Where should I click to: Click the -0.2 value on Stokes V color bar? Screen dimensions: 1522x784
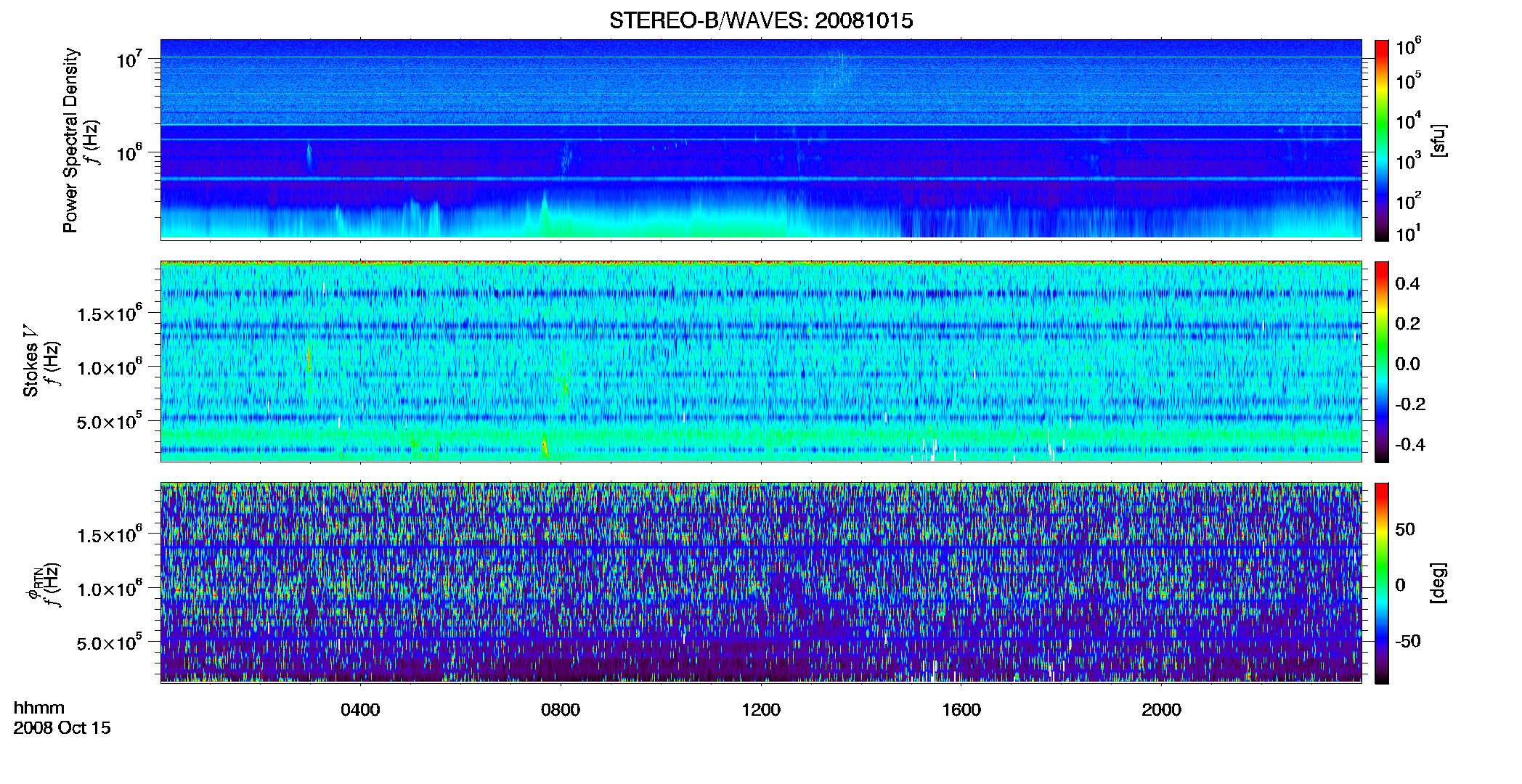[x=1411, y=404]
